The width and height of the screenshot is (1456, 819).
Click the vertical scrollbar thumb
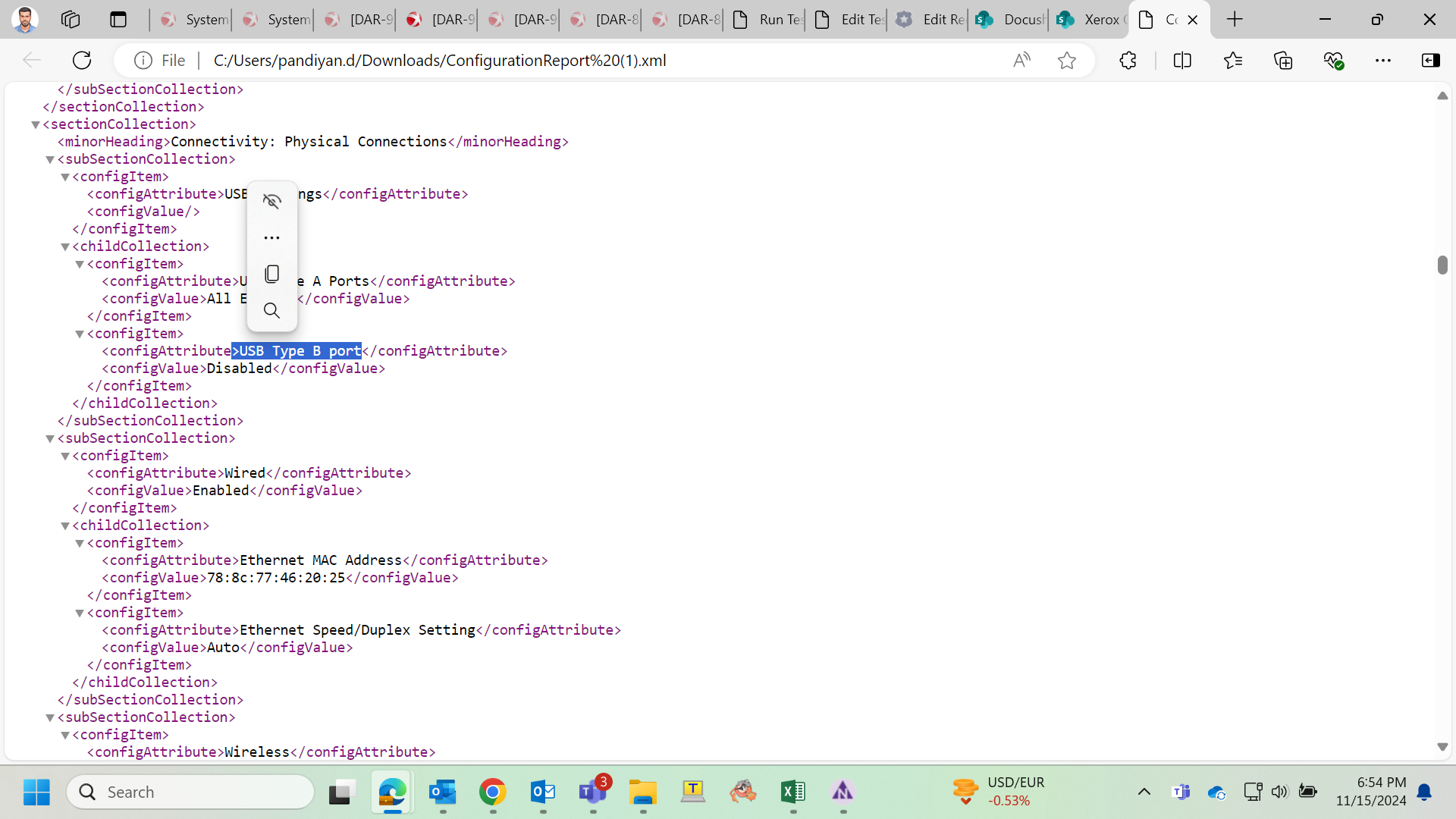(x=1442, y=265)
